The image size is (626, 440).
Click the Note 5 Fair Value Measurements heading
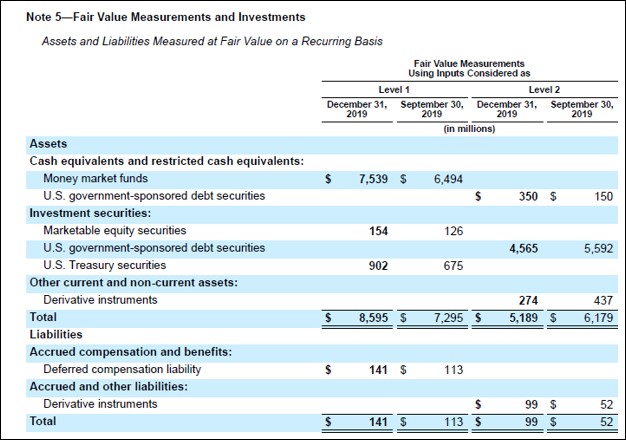point(166,18)
